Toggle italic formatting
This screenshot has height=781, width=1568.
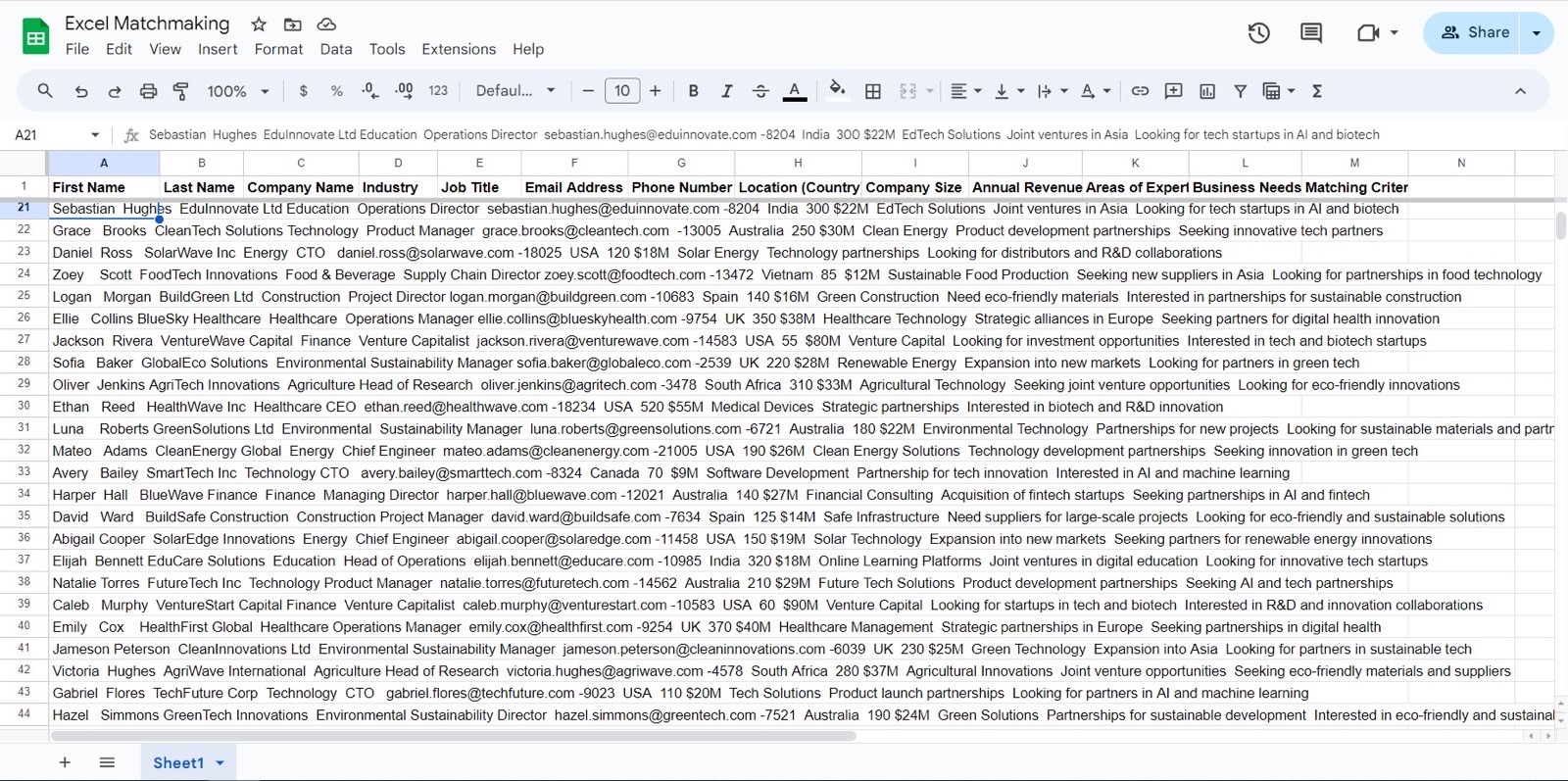click(x=727, y=91)
